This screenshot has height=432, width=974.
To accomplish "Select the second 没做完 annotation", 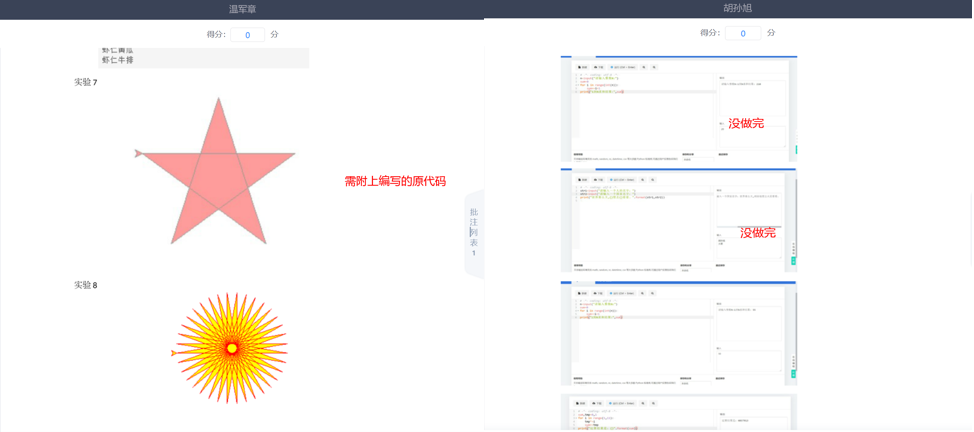I will [757, 233].
